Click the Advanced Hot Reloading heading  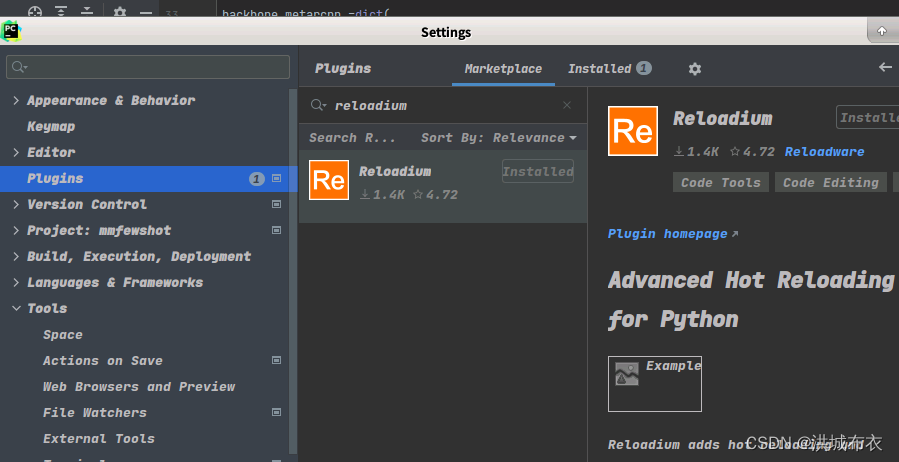pos(751,299)
